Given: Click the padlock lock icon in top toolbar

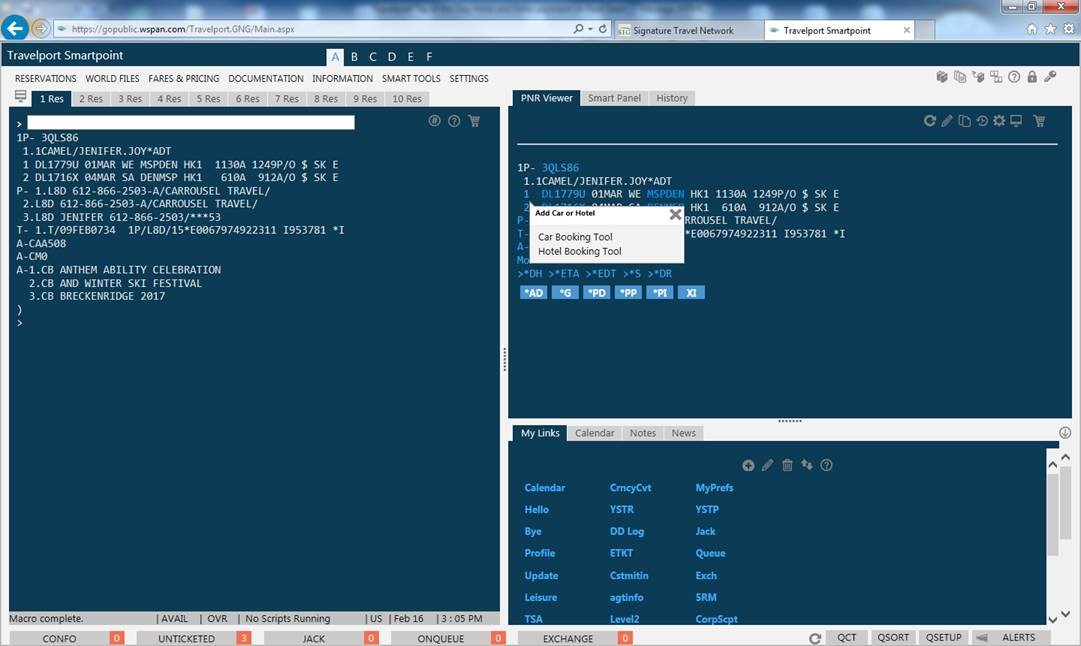Looking at the screenshot, I should pyautogui.click(x=1032, y=77).
